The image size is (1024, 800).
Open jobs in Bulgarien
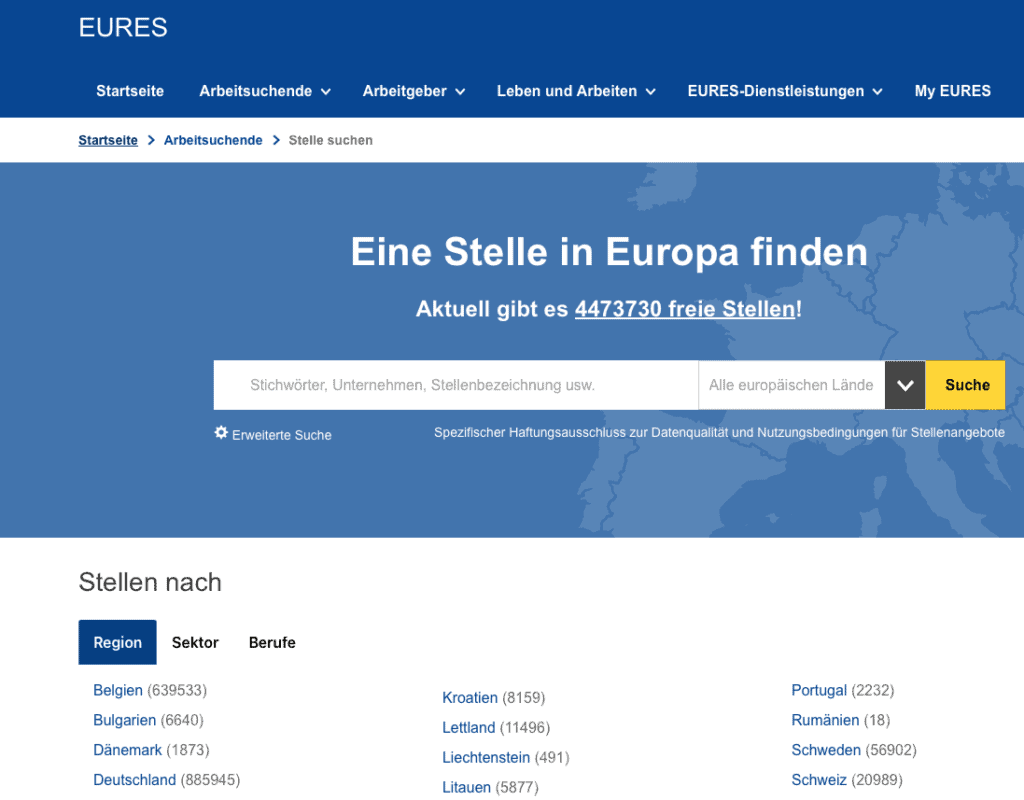[125, 720]
